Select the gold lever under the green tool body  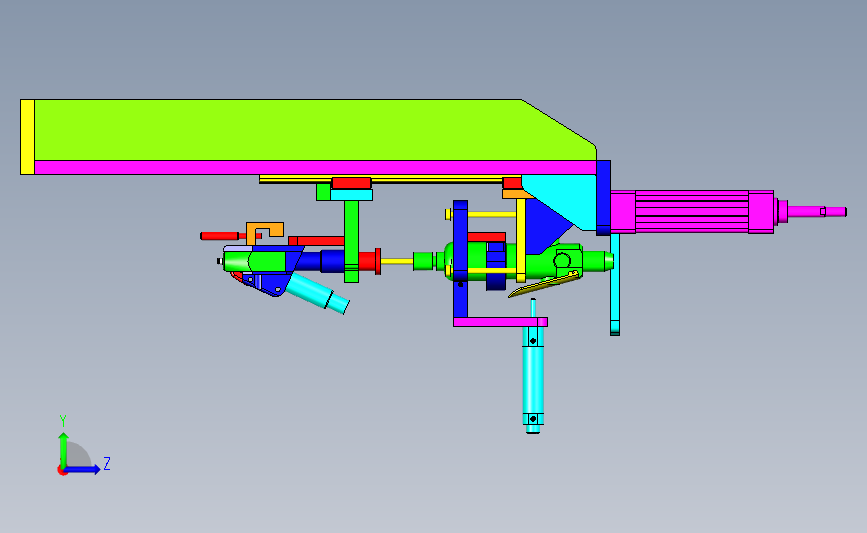(x=544, y=284)
